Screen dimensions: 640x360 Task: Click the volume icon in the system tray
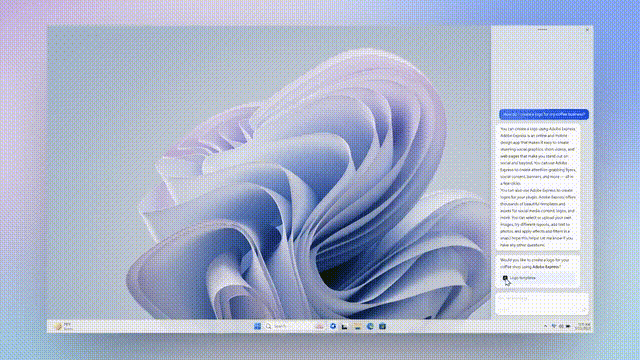(x=561, y=326)
